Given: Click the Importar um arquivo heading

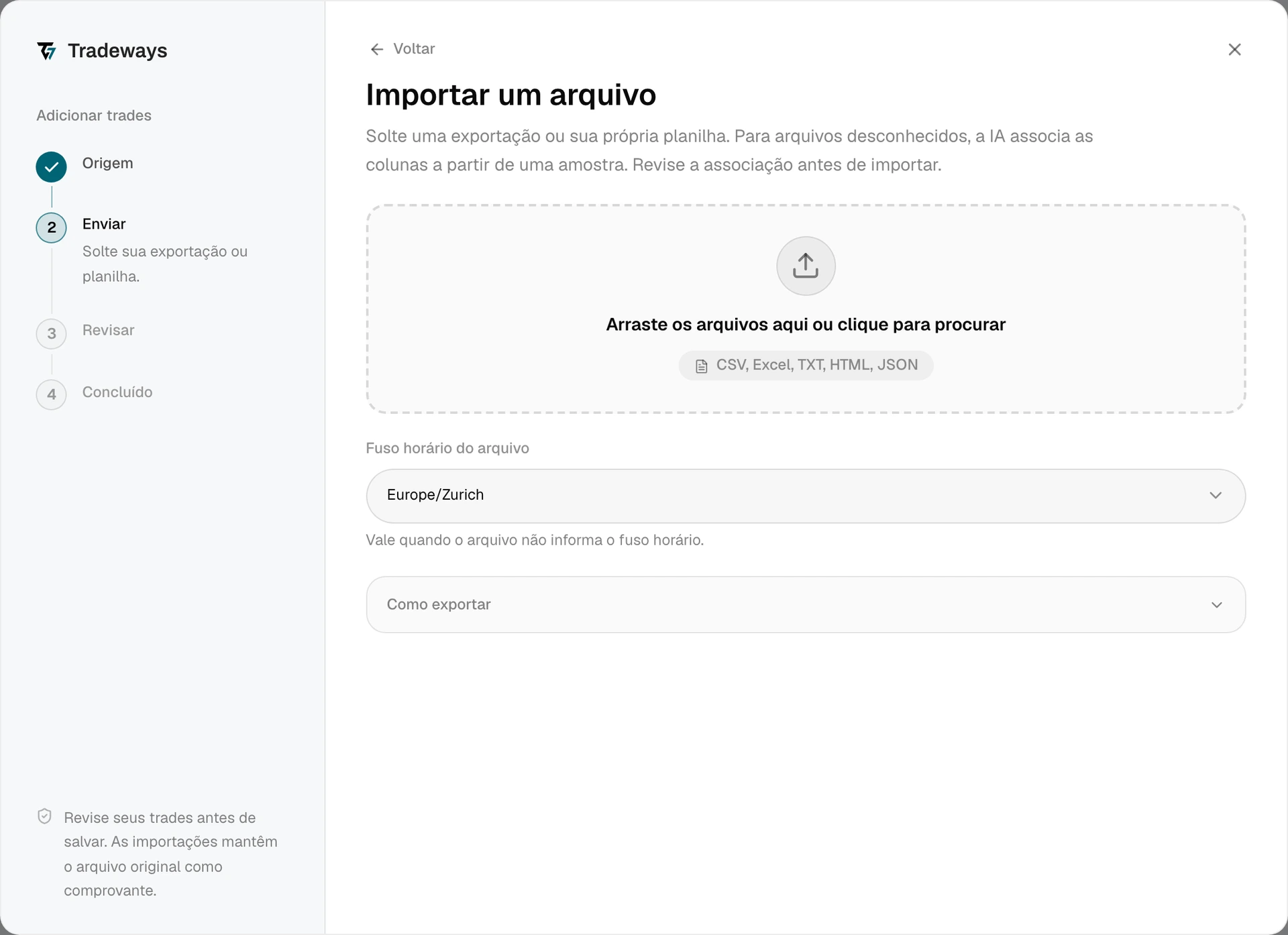Looking at the screenshot, I should pyautogui.click(x=511, y=95).
